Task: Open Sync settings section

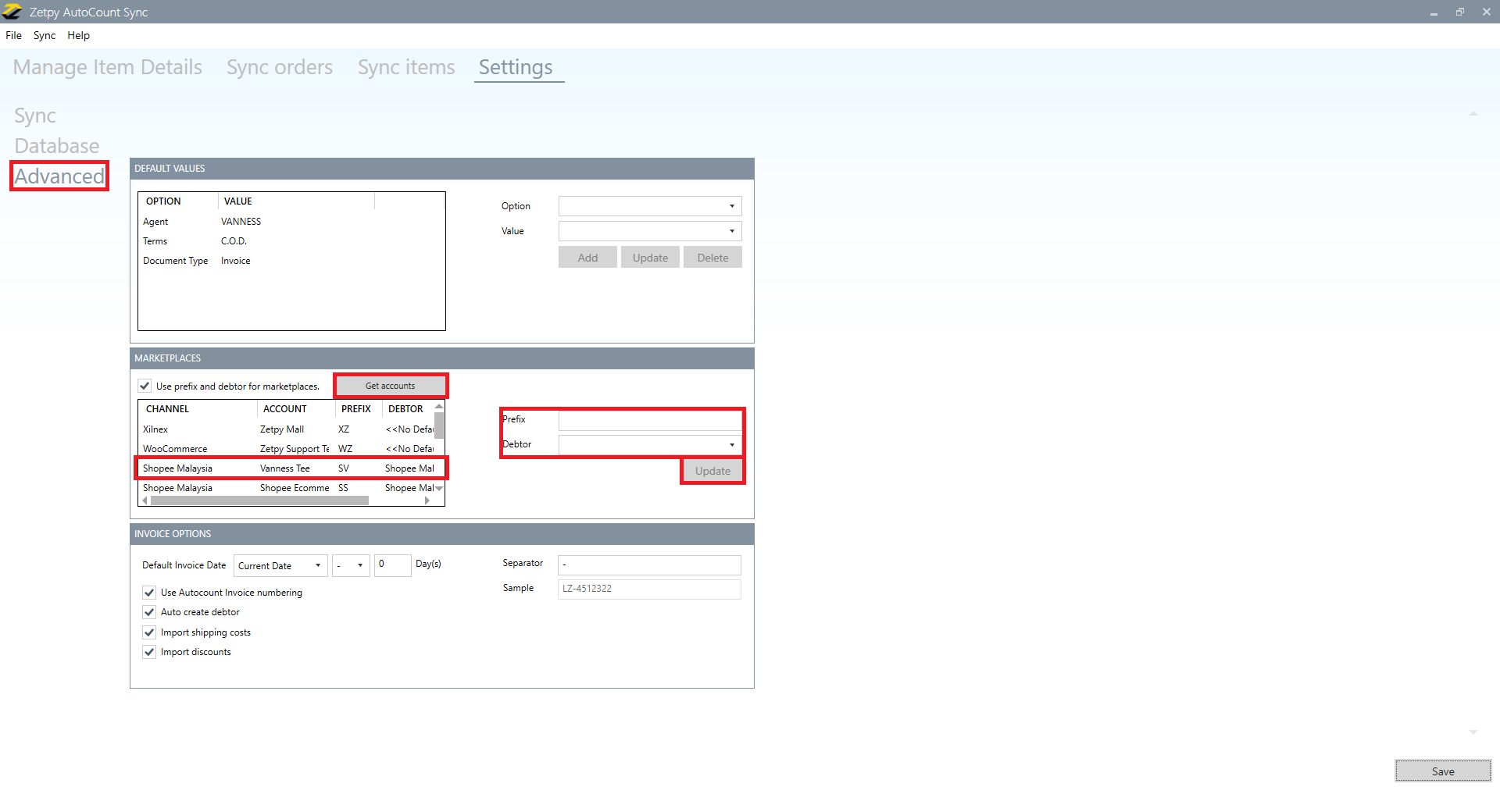Action: pyautogui.click(x=35, y=116)
